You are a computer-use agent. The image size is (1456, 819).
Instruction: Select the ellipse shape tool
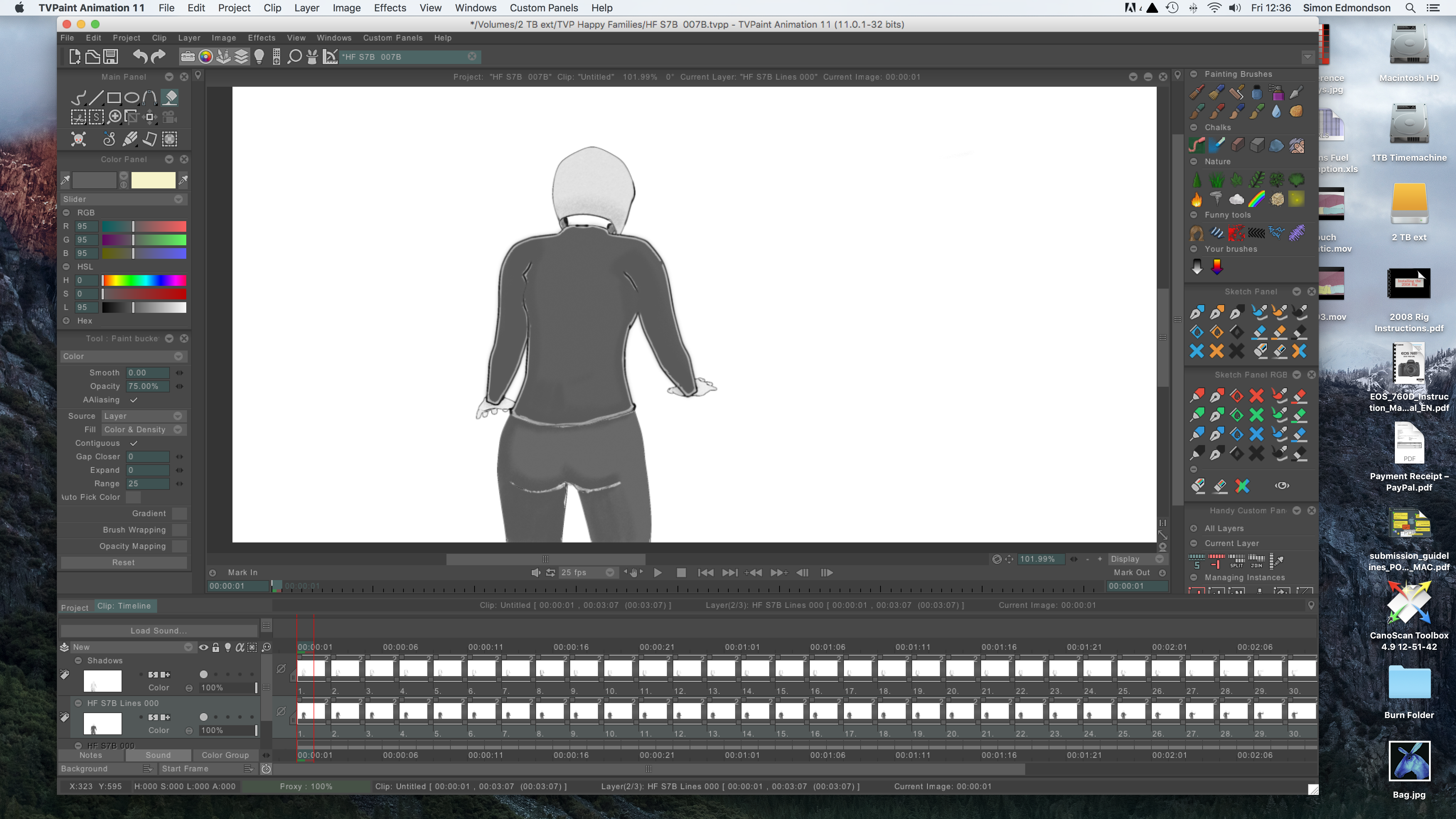[x=132, y=98]
